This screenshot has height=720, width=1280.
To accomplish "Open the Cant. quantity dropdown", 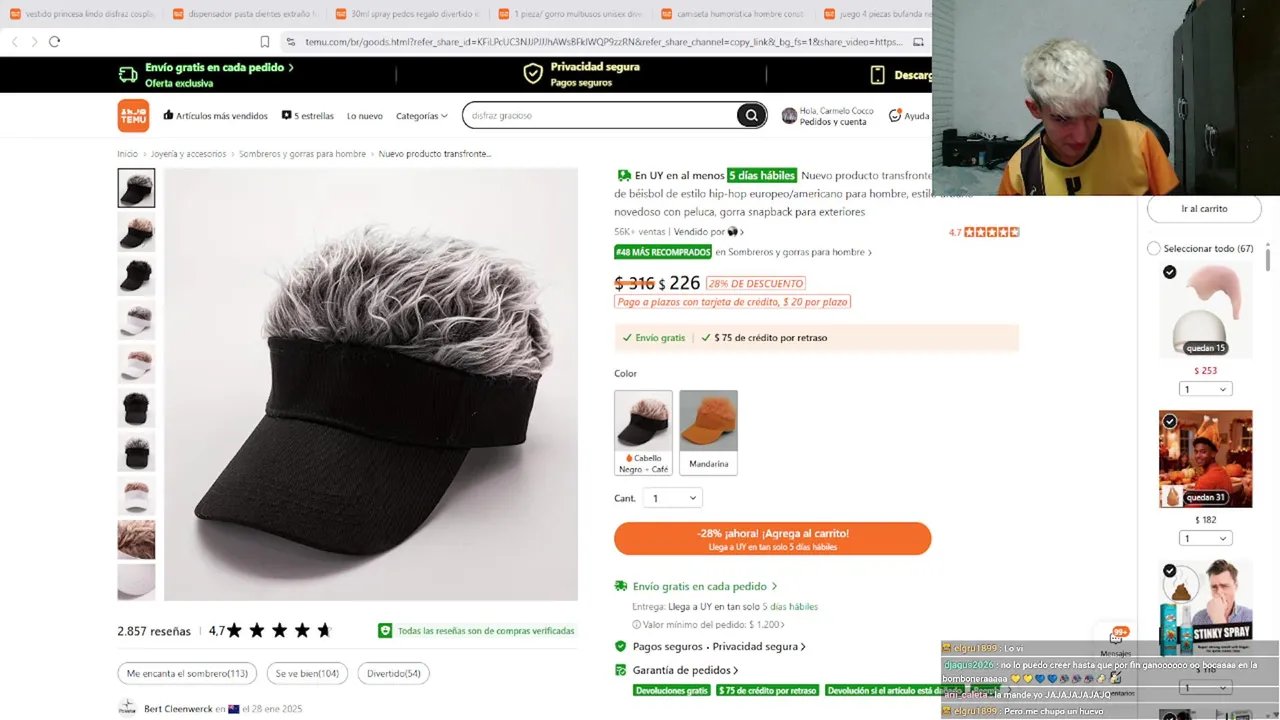I will coord(673,498).
